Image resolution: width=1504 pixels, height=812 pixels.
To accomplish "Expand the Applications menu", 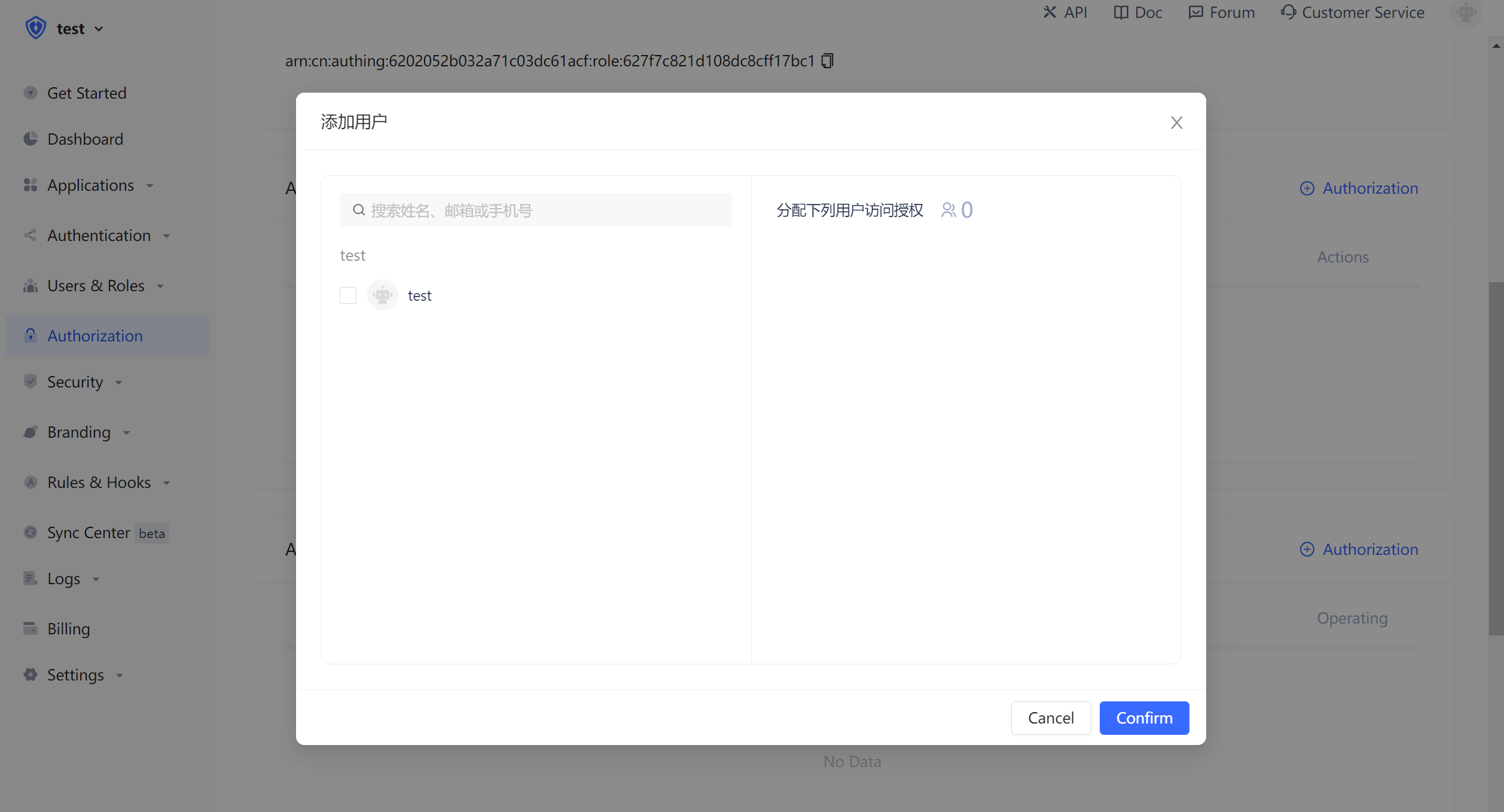I will (91, 185).
